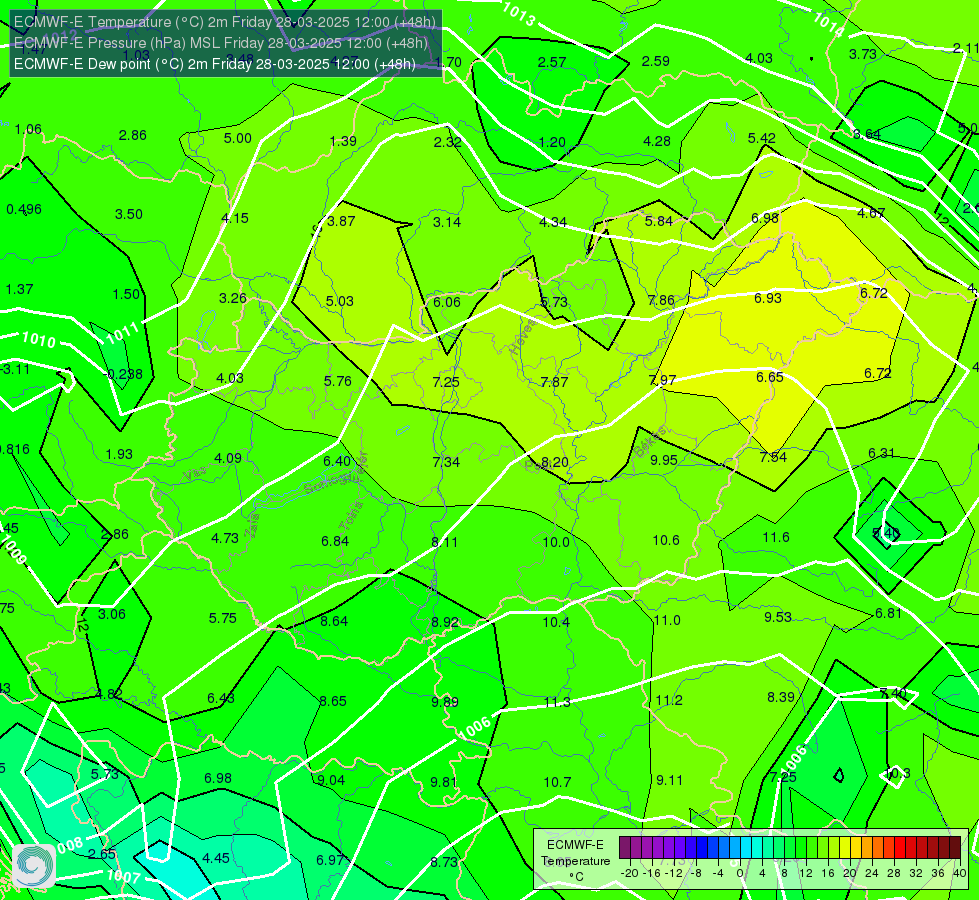The image size is (979, 900).
Task: Select the ECMWF-E Pressure MSL layer label
Action: click(x=221, y=43)
